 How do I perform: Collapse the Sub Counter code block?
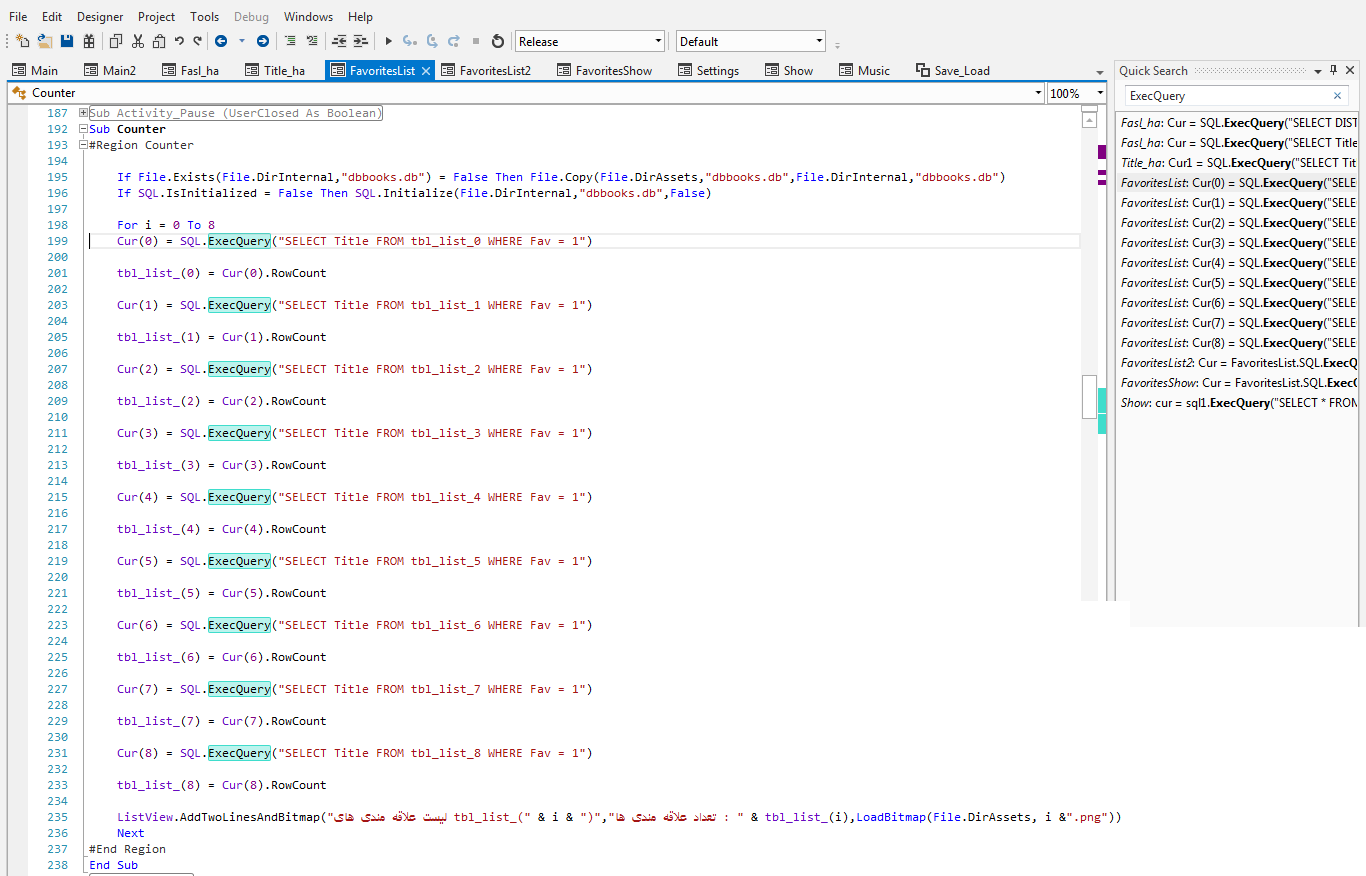click(x=83, y=129)
